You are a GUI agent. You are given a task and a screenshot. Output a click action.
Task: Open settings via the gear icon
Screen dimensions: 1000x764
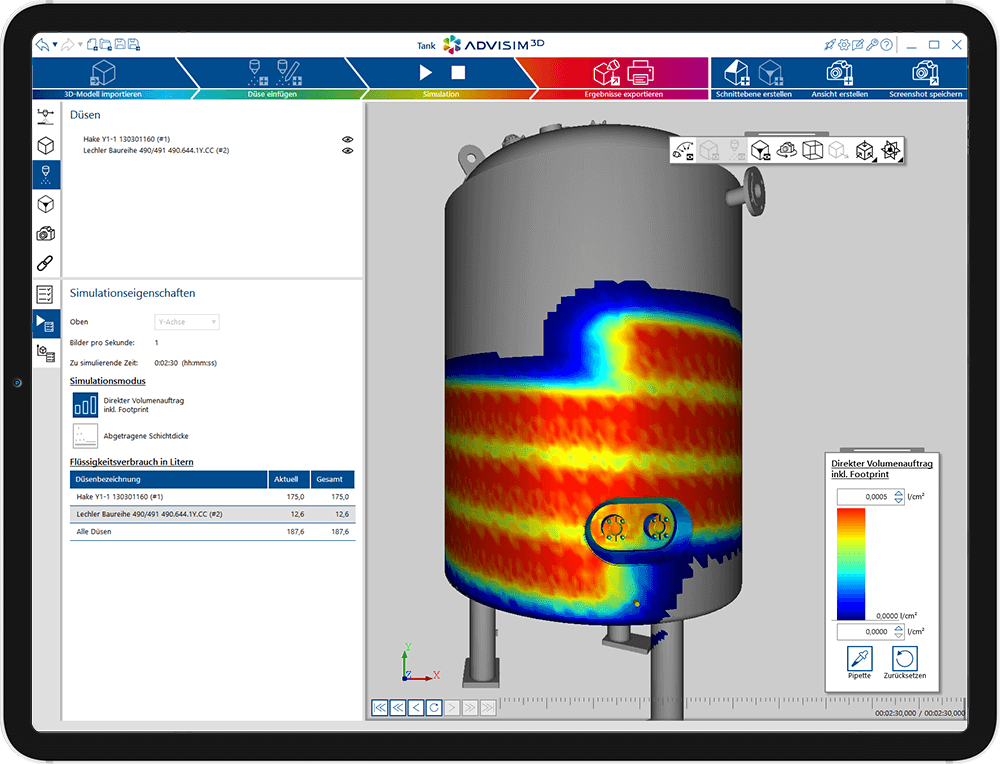point(844,45)
